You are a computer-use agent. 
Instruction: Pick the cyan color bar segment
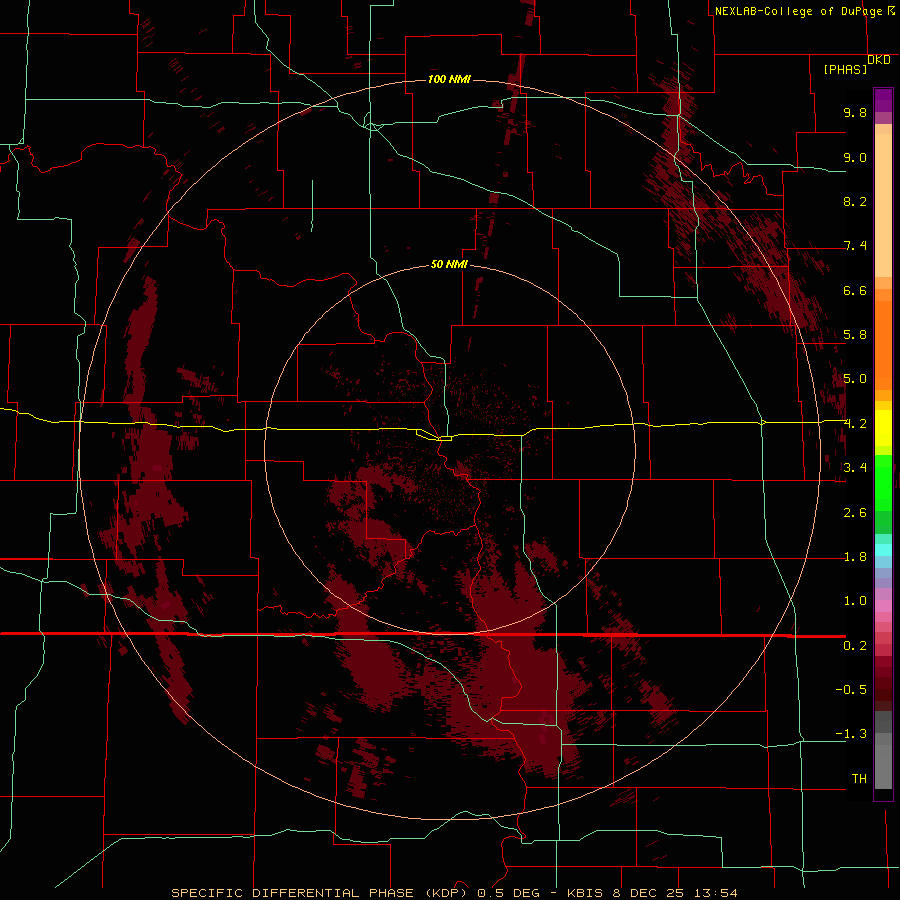883,550
